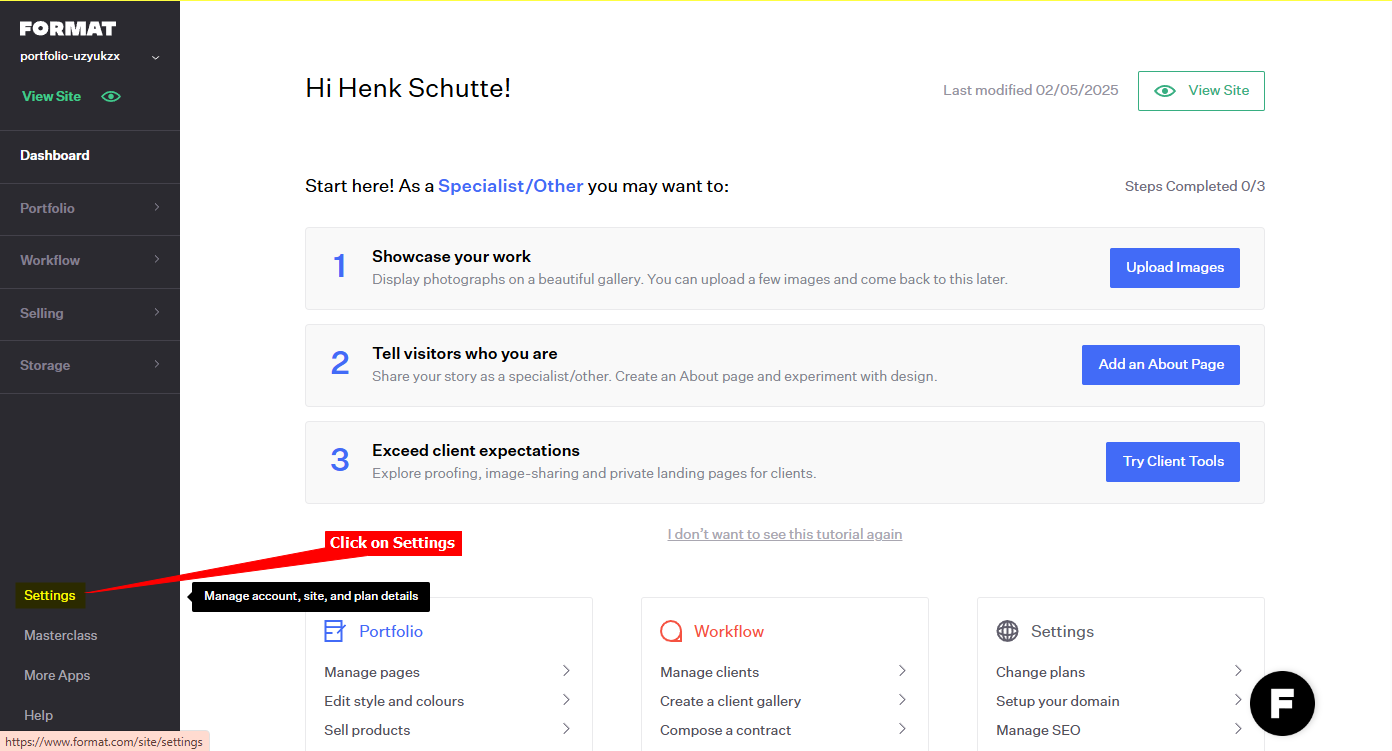Dismiss tutorial via "I don't want to see" link
The width and height of the screenshot is (1392, 751).
click(x=784, y=534)
